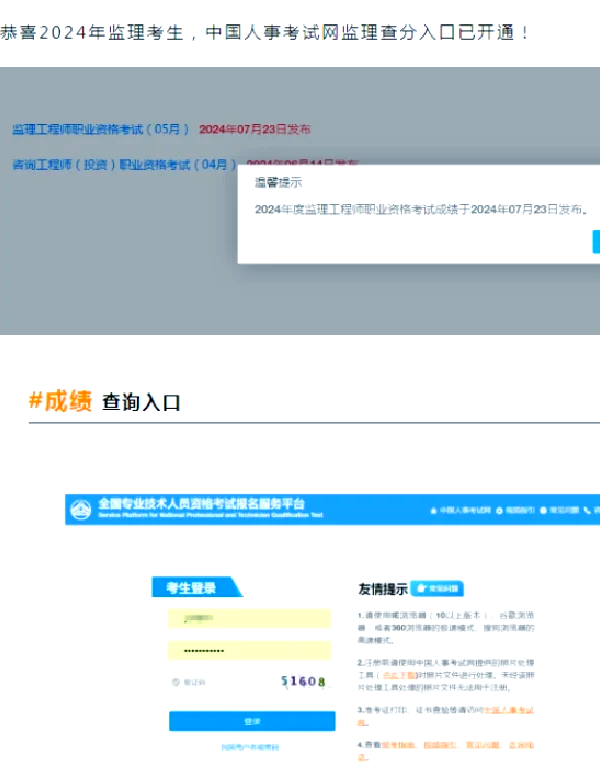Screen dimensions: 600x768
Task: Click the platform logo emblem in blue header
Action: (80, 509)
